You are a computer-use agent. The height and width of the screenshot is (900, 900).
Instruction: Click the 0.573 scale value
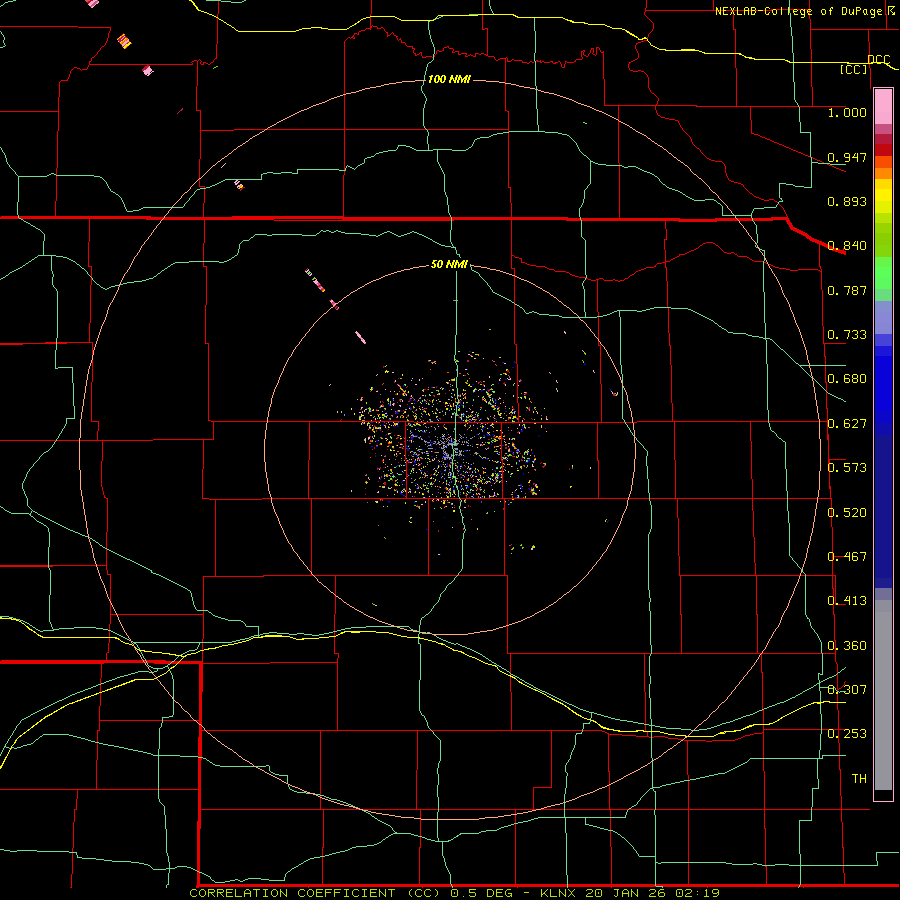point(847,468)
